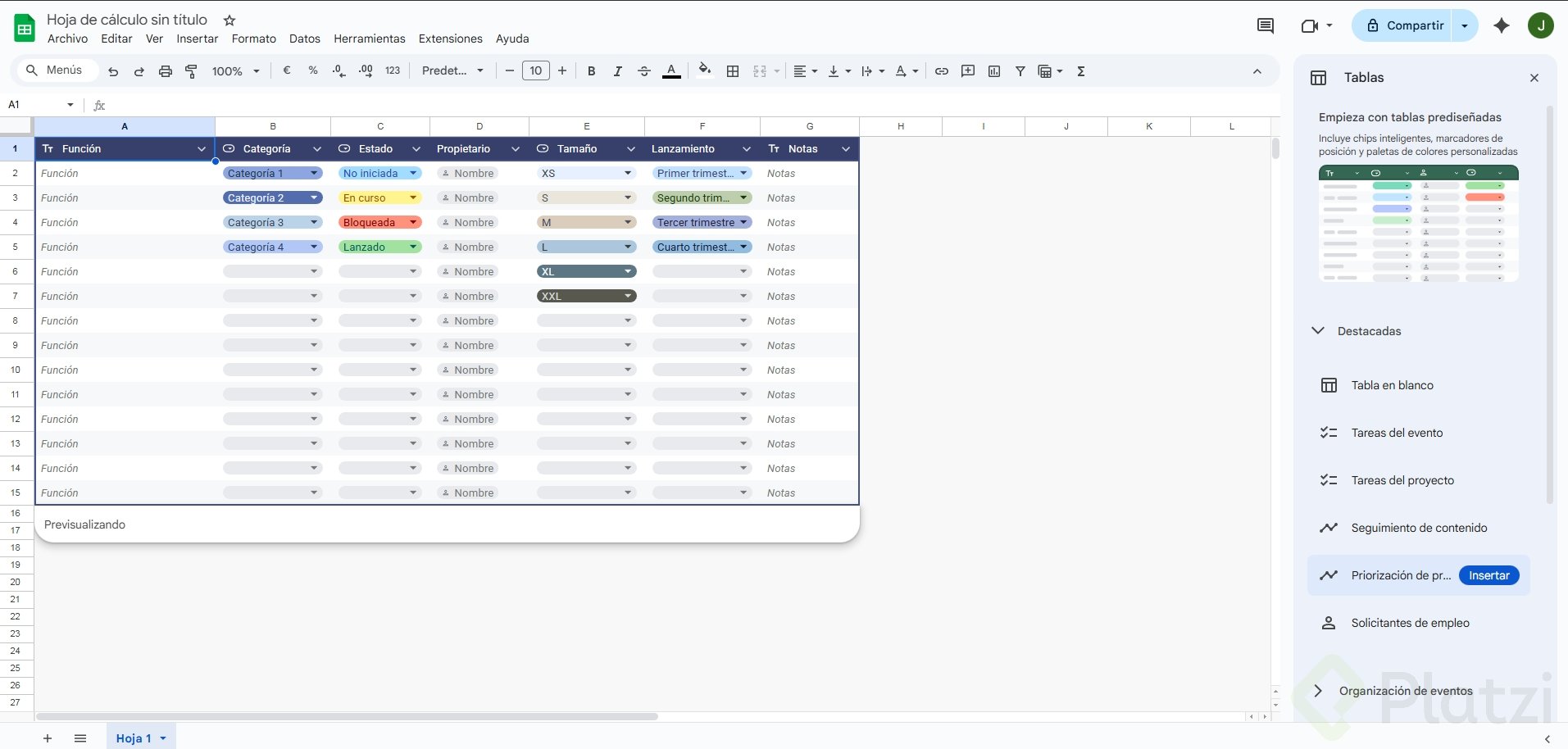The height and width of the screenshot is (749, 1568).
Task: Open the Gemini sparkle icon
Action: (1502, 25)
